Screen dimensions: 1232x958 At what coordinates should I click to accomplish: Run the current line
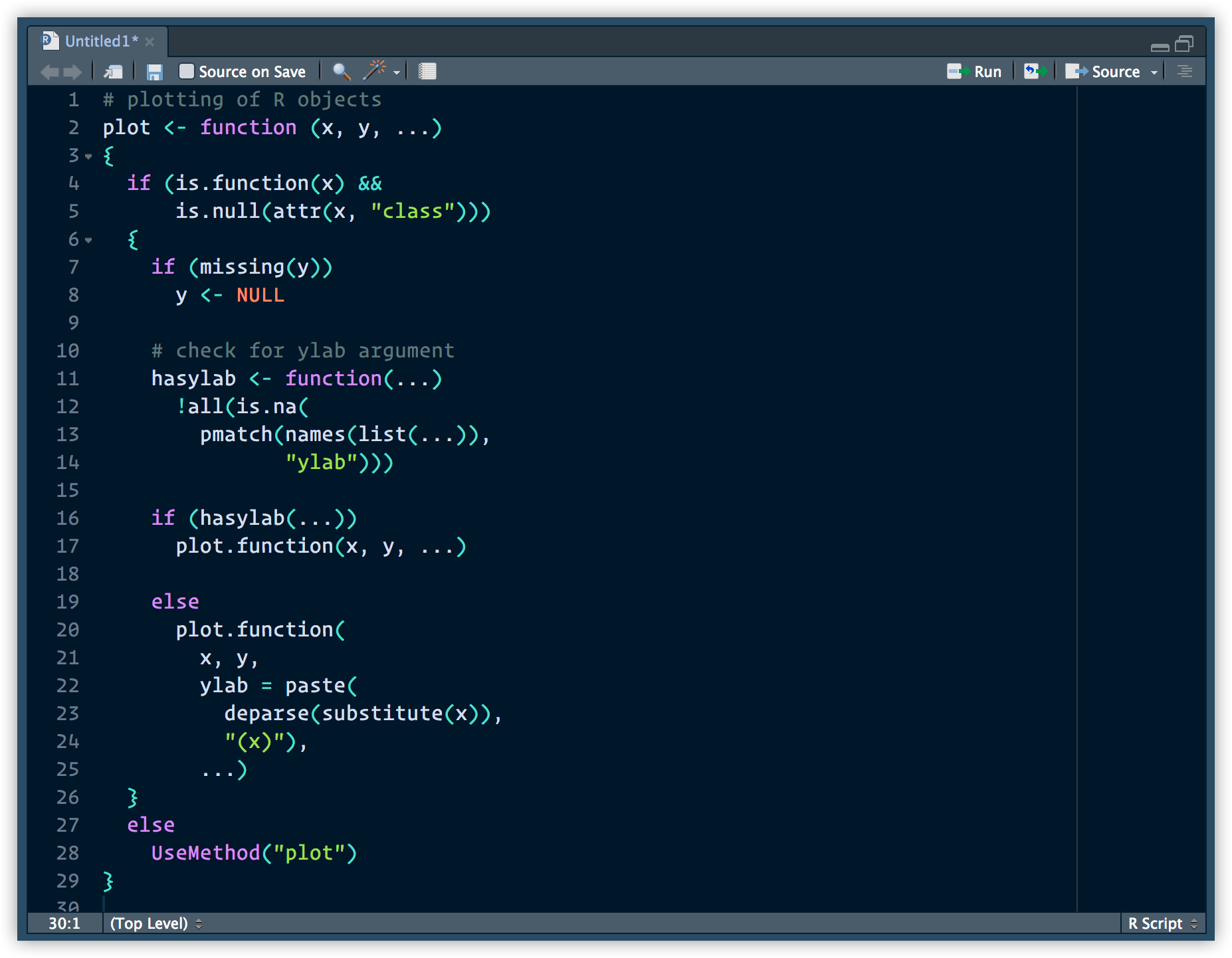pyautogui.click(x=974, y=71)
